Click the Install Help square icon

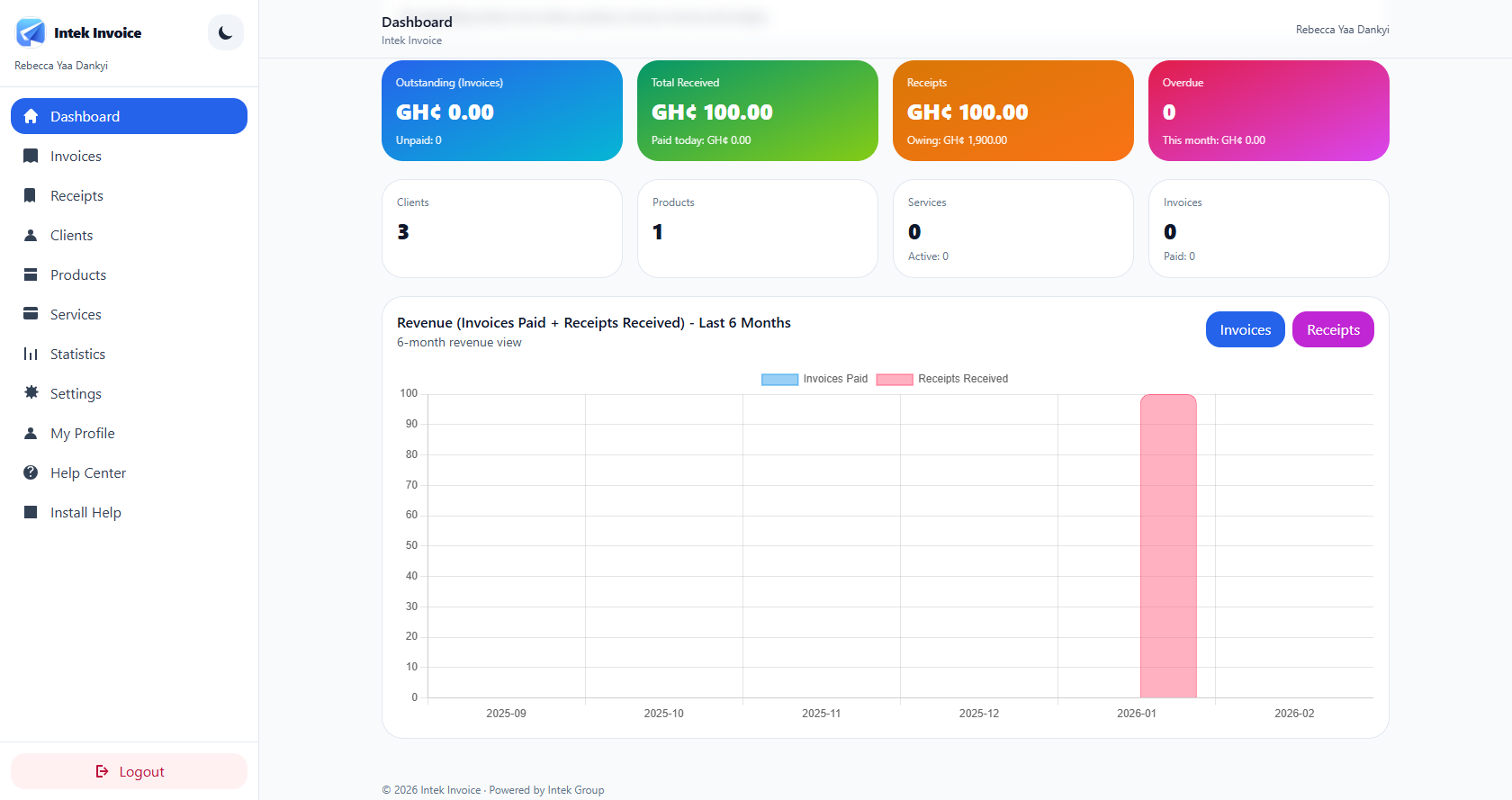(31, 512)
